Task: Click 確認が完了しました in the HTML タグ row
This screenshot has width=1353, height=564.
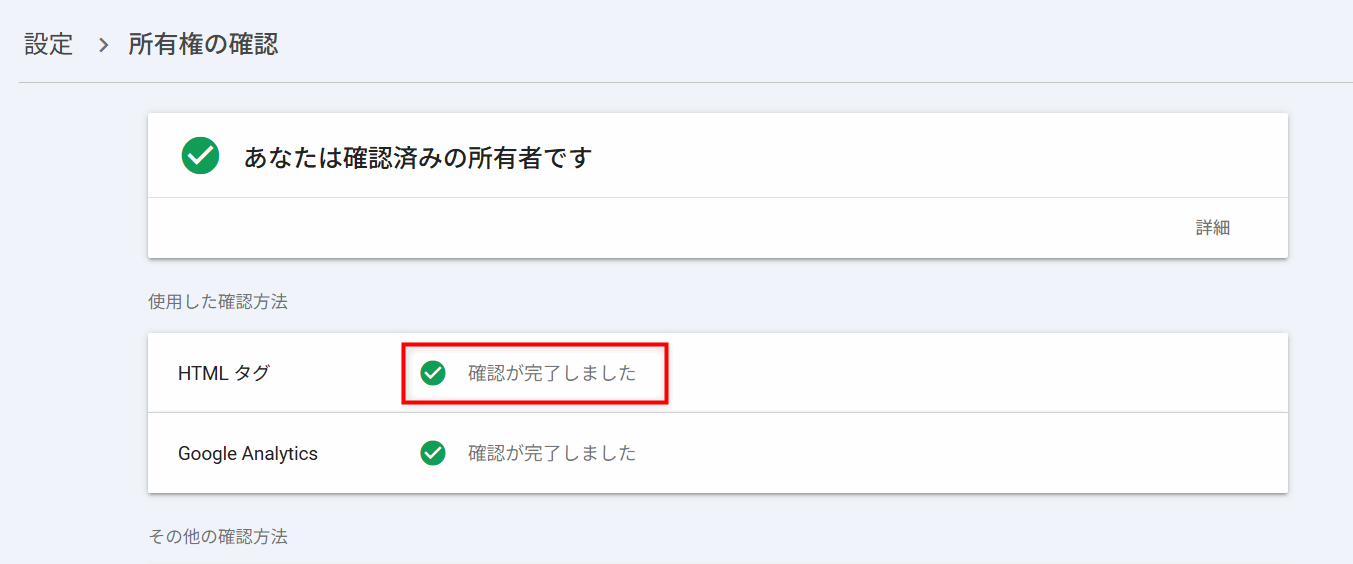Action: pyautogui.click(x=552, y=373)
